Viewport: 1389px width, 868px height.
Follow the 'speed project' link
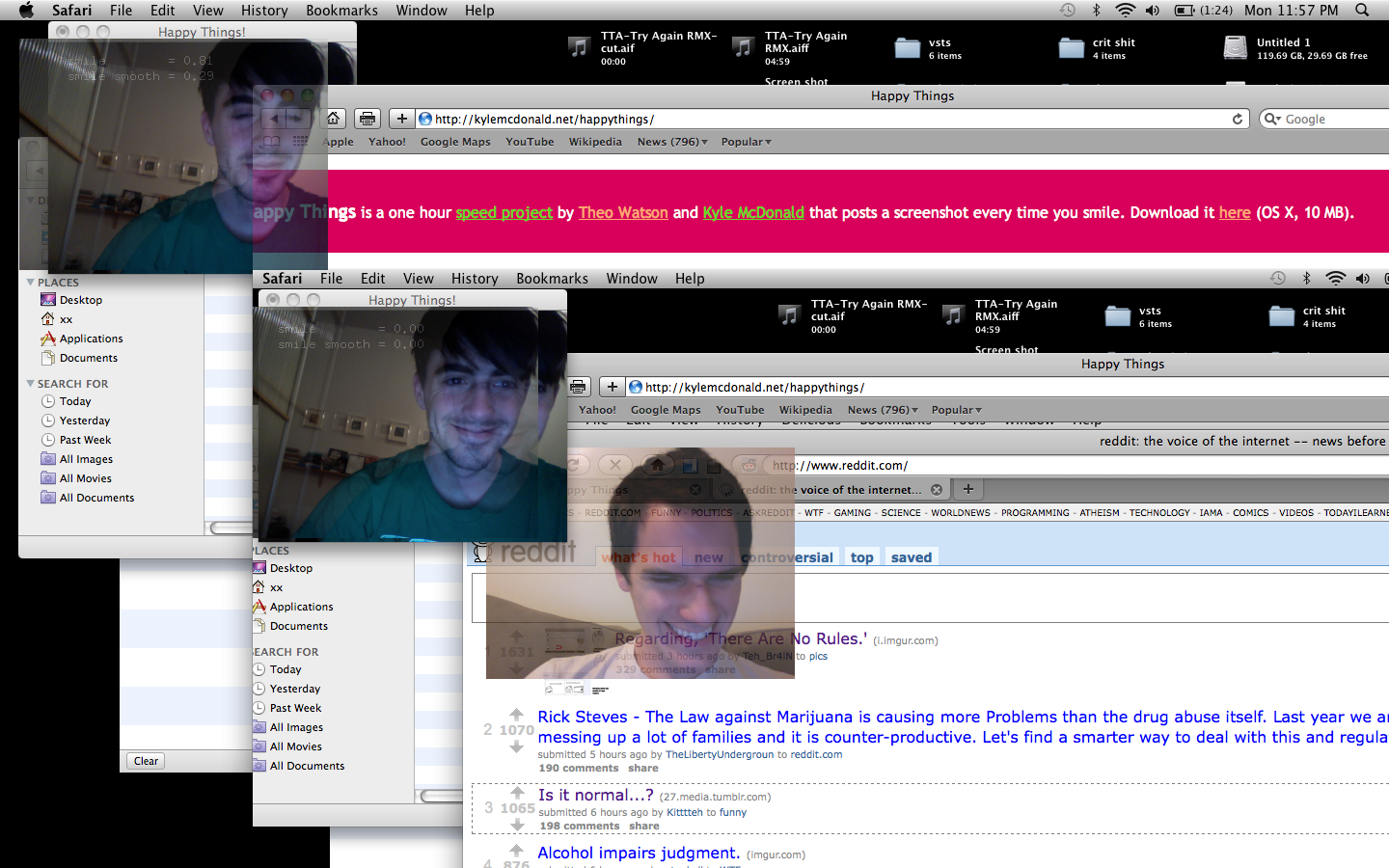[504, 213]
